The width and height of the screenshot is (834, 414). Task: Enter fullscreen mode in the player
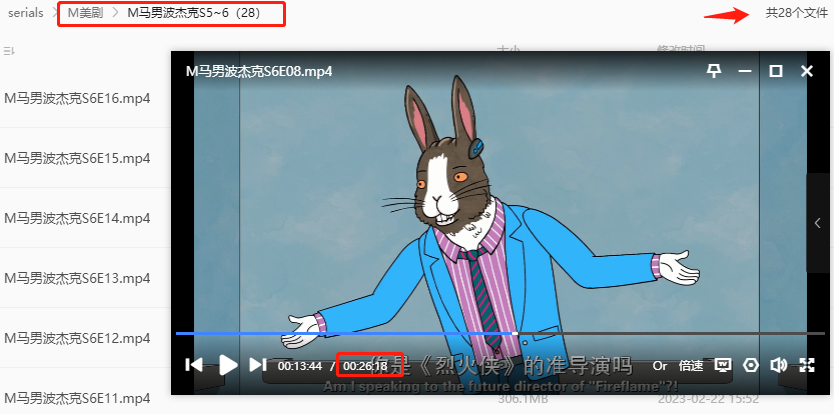coord(807,365)
